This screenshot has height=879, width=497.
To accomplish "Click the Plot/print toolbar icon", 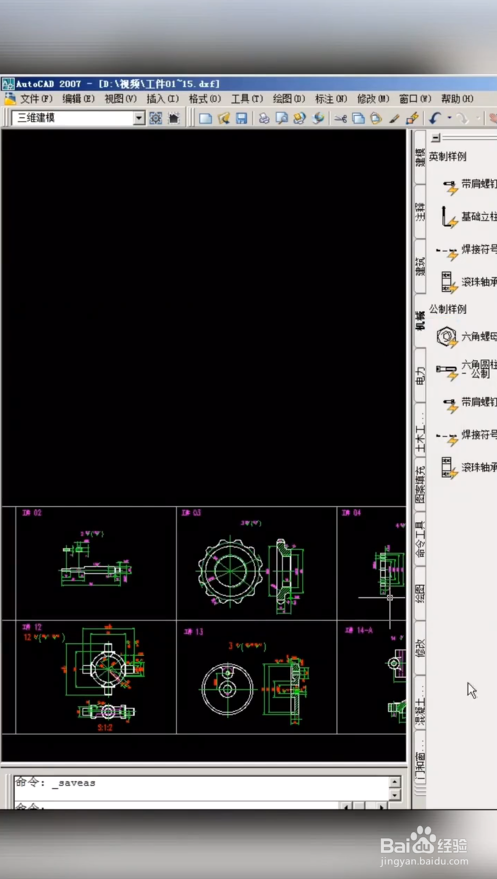I will click(x=264, y=118).
